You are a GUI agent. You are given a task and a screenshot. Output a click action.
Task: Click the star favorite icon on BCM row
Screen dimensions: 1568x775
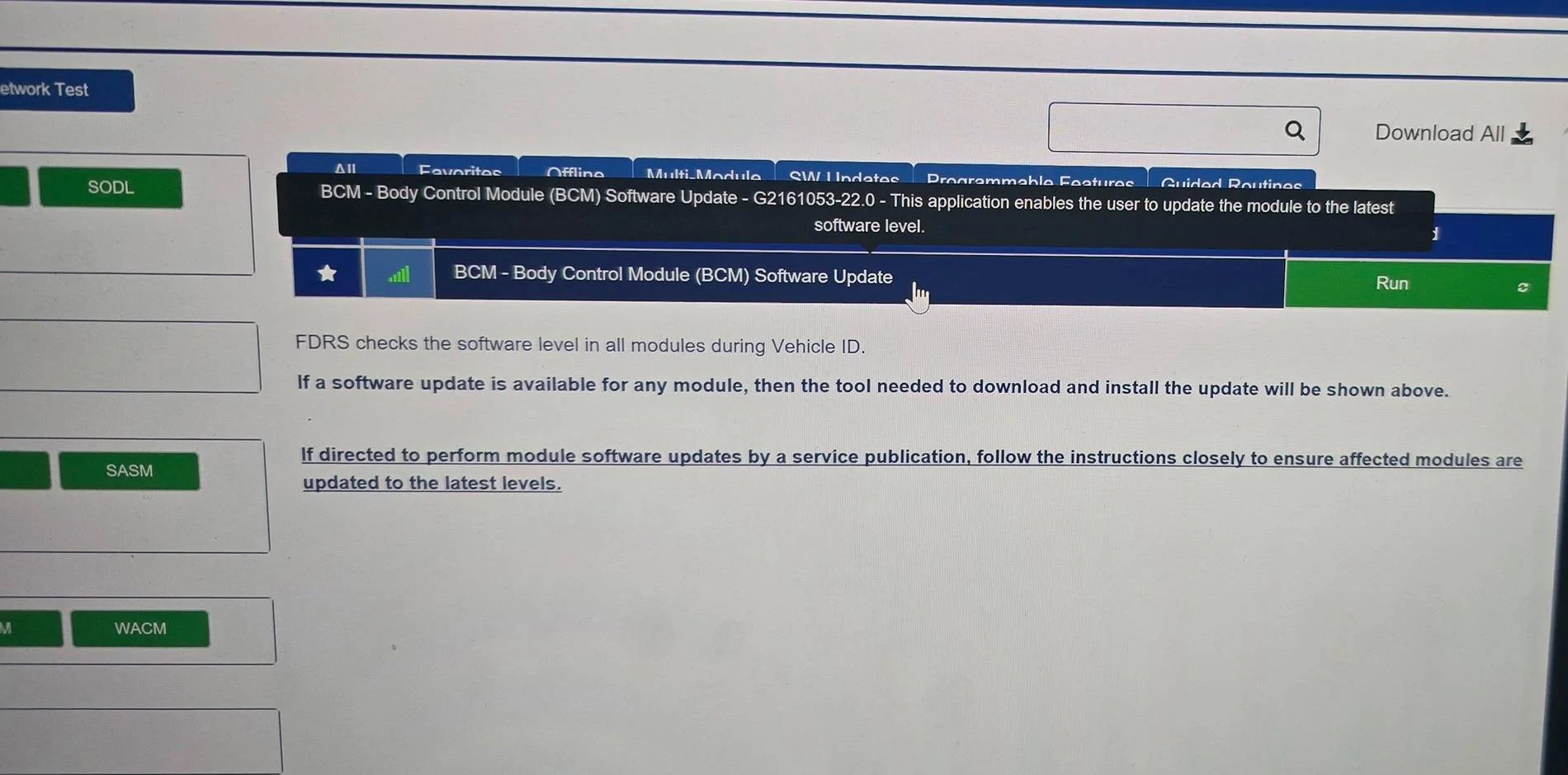[327, 272]
